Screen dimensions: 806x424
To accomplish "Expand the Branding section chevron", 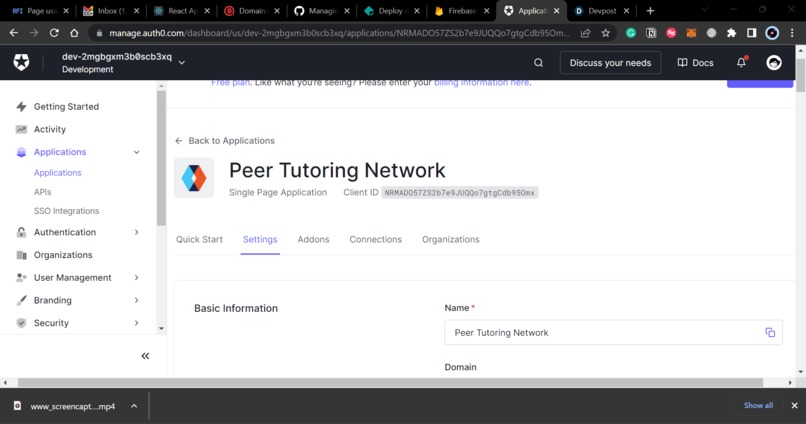I will point(137,300).
